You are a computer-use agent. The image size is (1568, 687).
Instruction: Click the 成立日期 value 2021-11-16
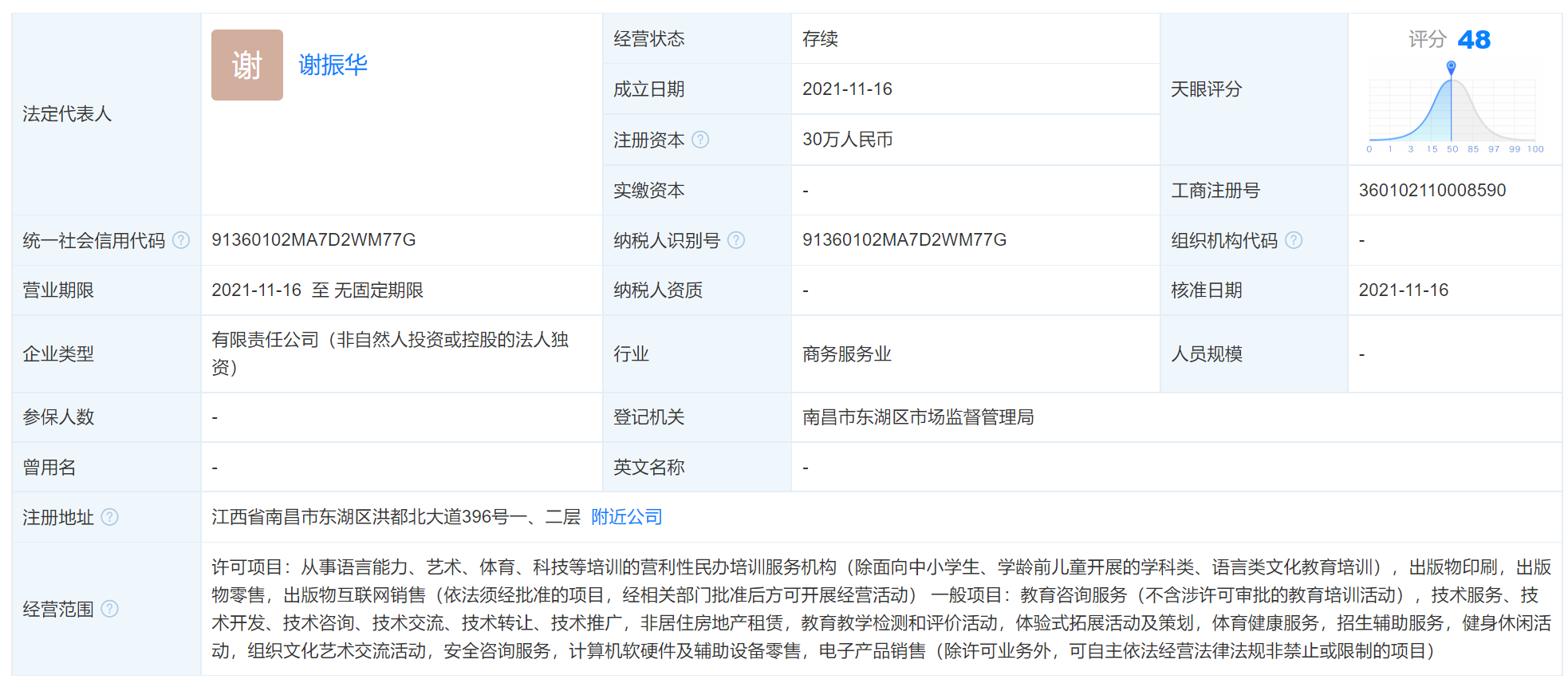846,89
